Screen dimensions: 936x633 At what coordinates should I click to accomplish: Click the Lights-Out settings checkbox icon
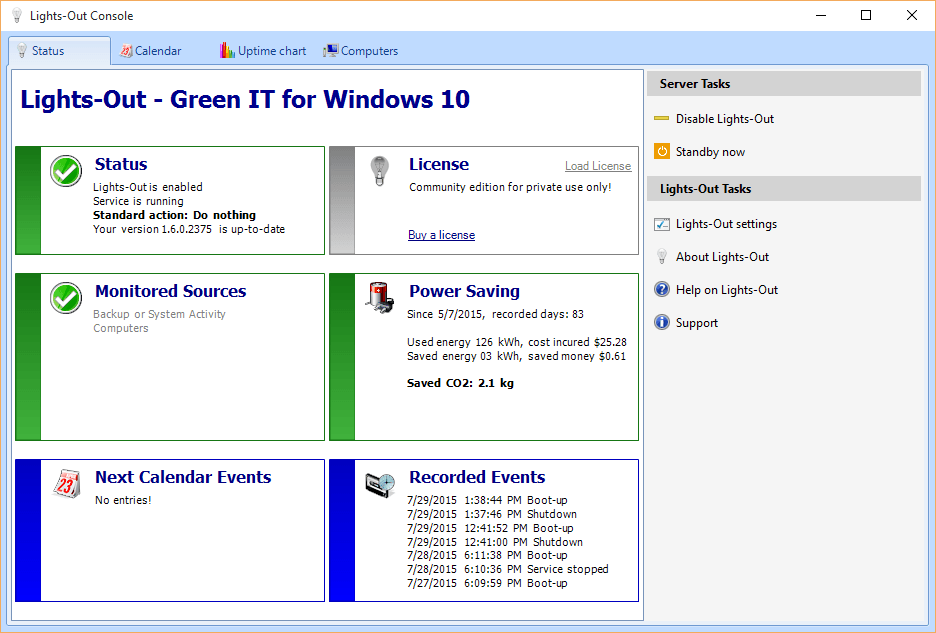pos(661,224)
